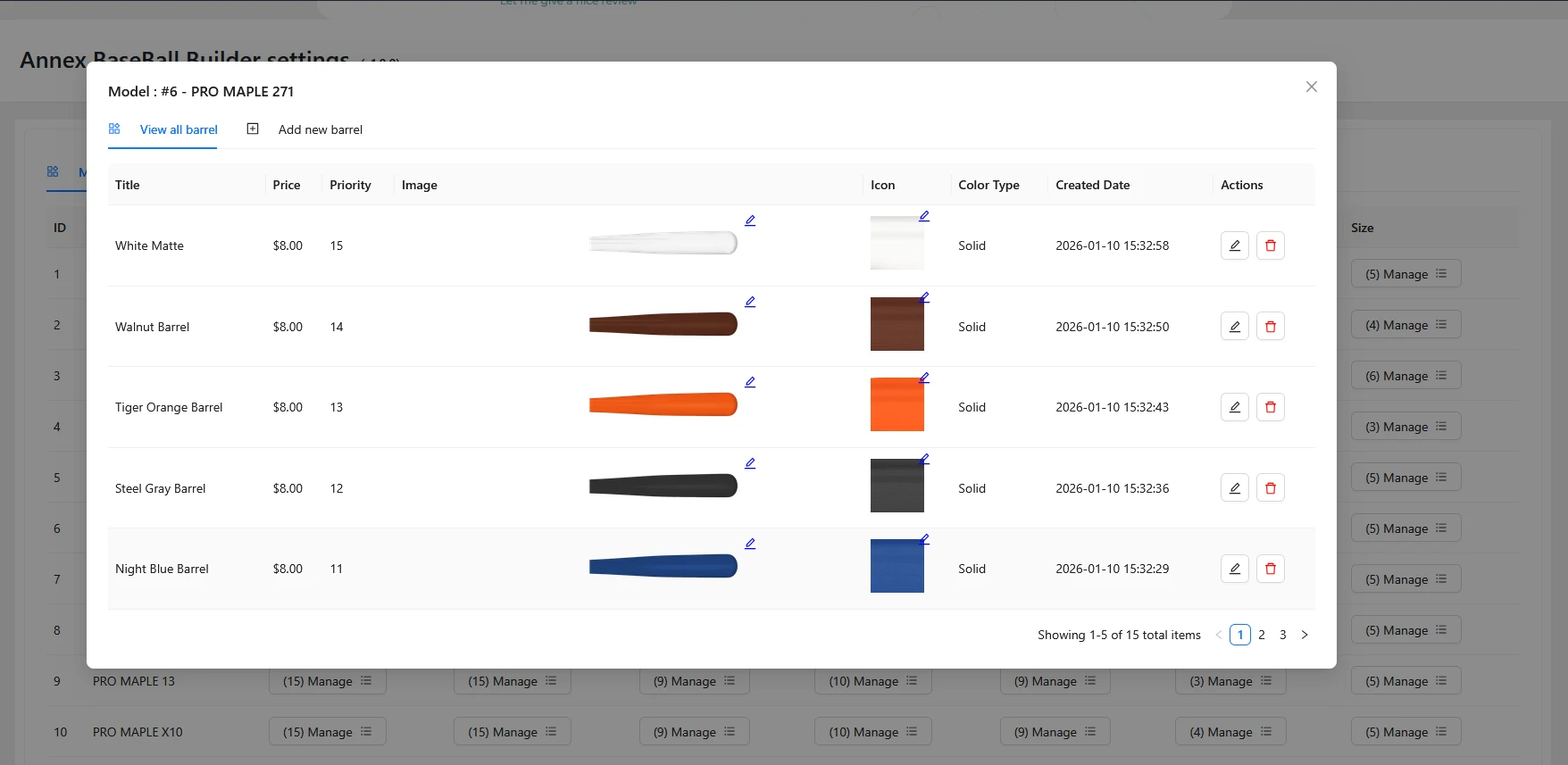Screen dimensions: 1568x765
Task: Edit the Night Blue Barrel row
Action: click(x=1234, y=569)
